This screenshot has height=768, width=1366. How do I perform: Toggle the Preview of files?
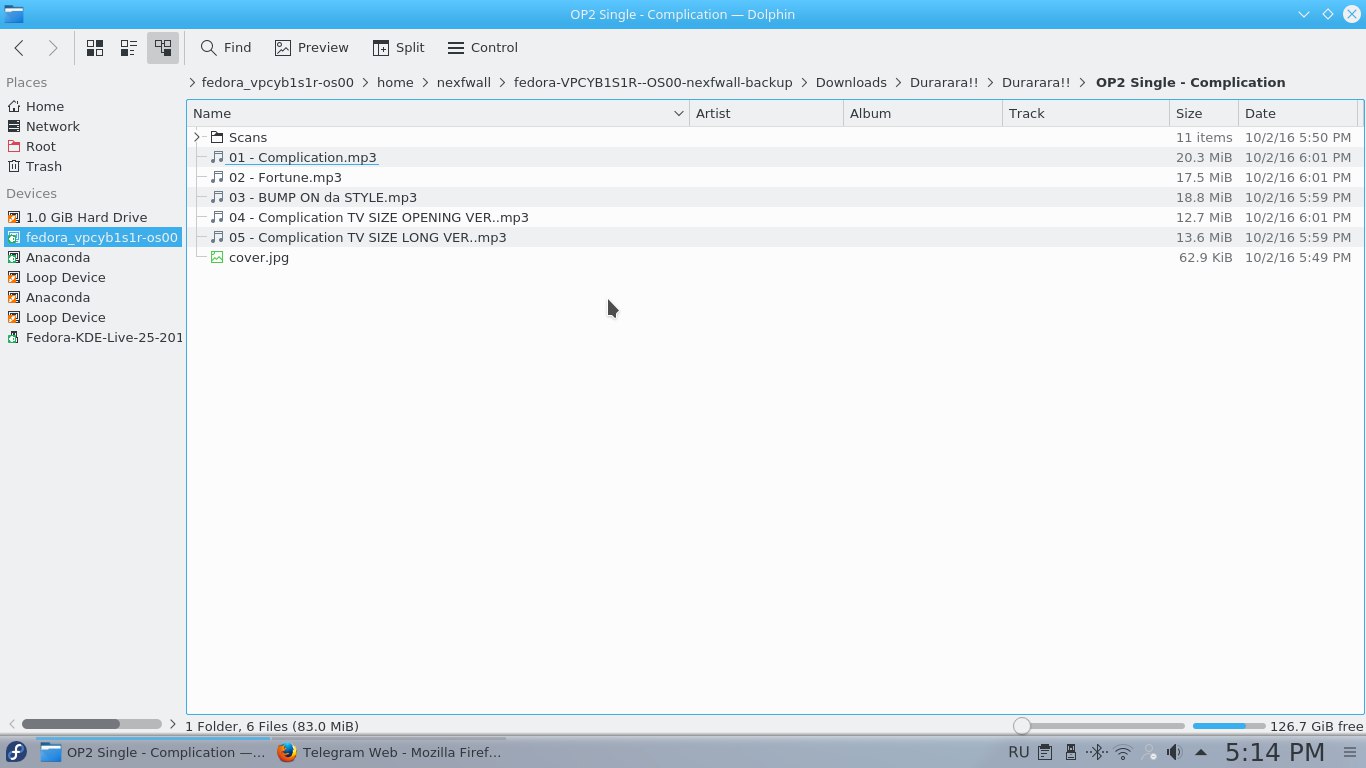[x=312, y=48]
